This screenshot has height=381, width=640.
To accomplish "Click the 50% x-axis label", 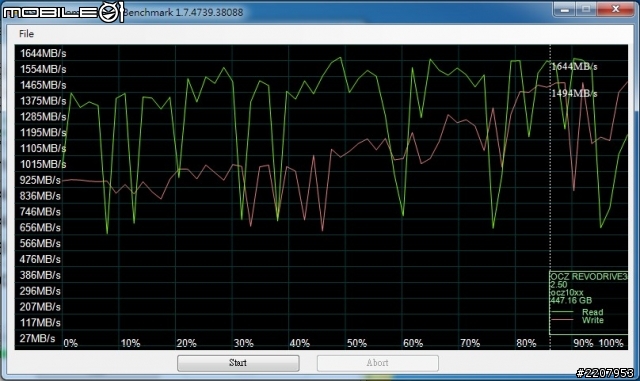I will click(357, 343).
